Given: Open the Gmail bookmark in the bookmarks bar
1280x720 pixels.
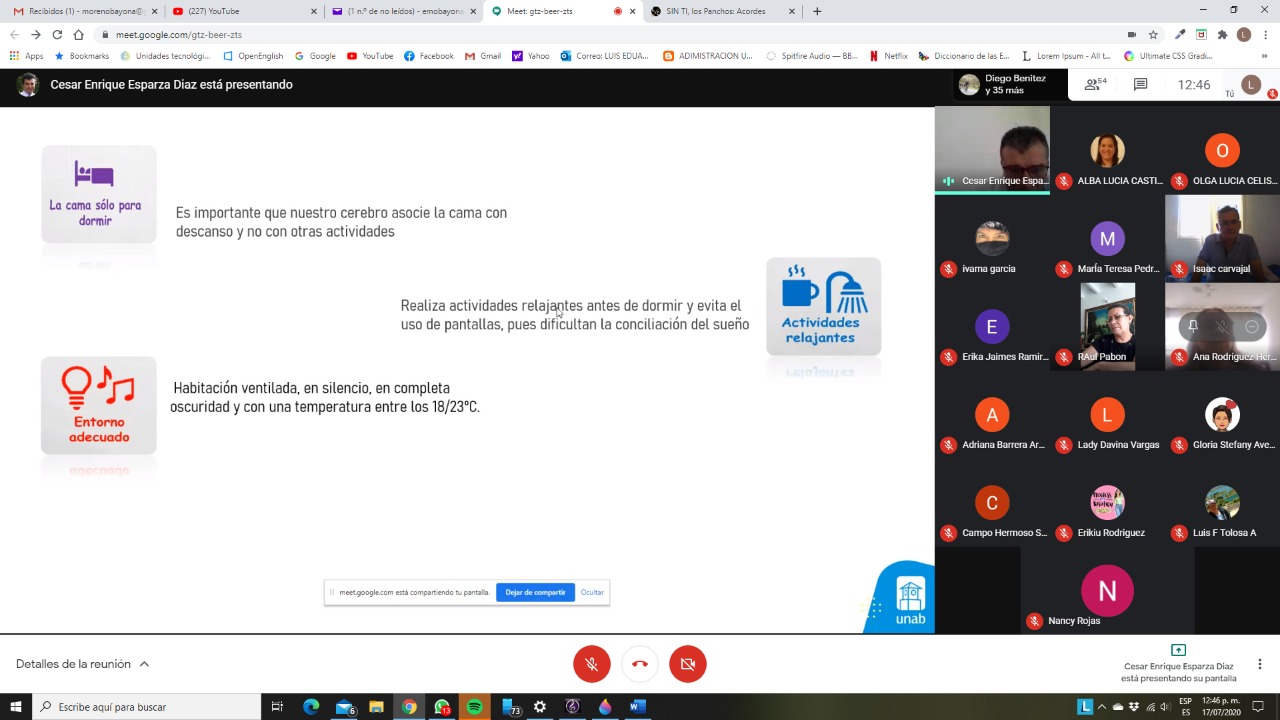Looking at the screenshot, I should pos(482,56).
